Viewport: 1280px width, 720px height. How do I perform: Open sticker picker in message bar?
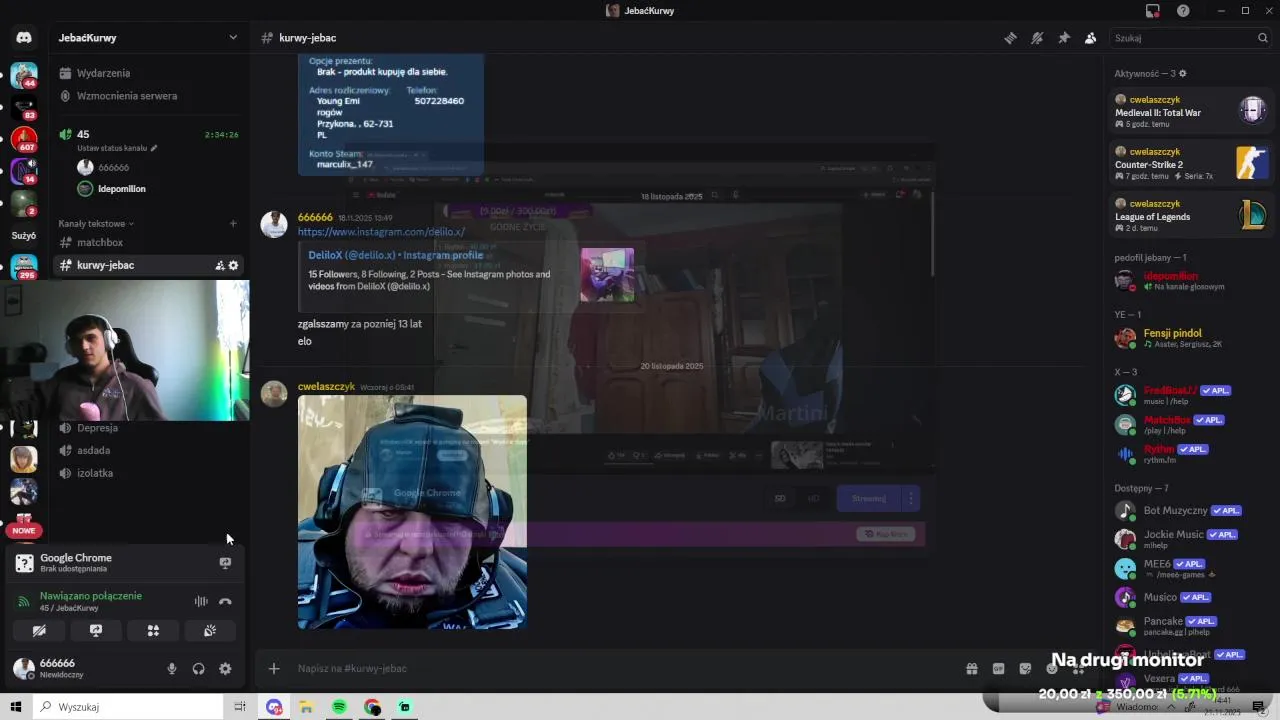pyautogui.click(x=1025, y=668)
